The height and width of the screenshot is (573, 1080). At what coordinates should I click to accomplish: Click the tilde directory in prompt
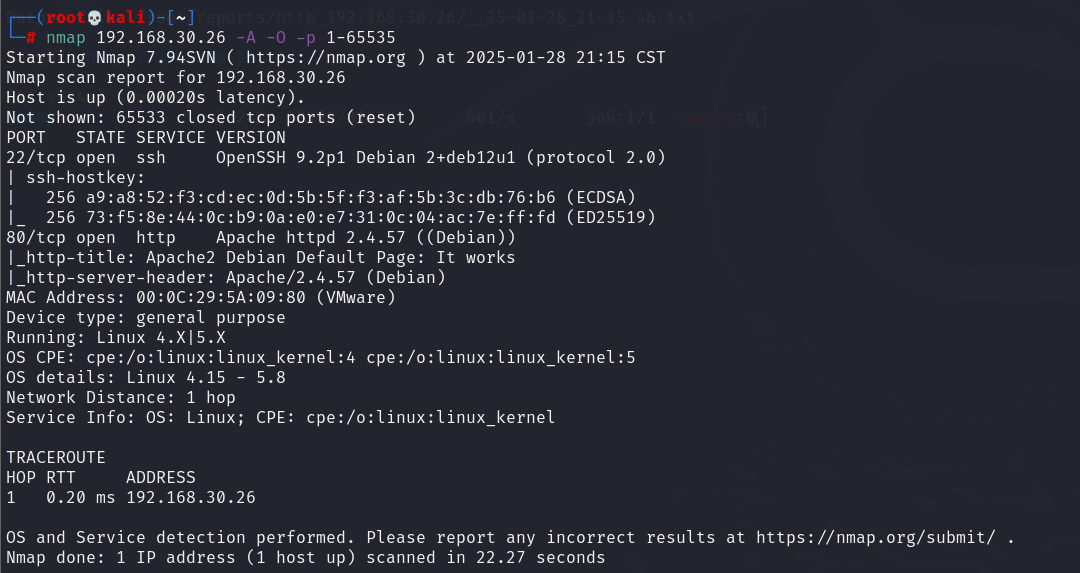click(180, 17)
